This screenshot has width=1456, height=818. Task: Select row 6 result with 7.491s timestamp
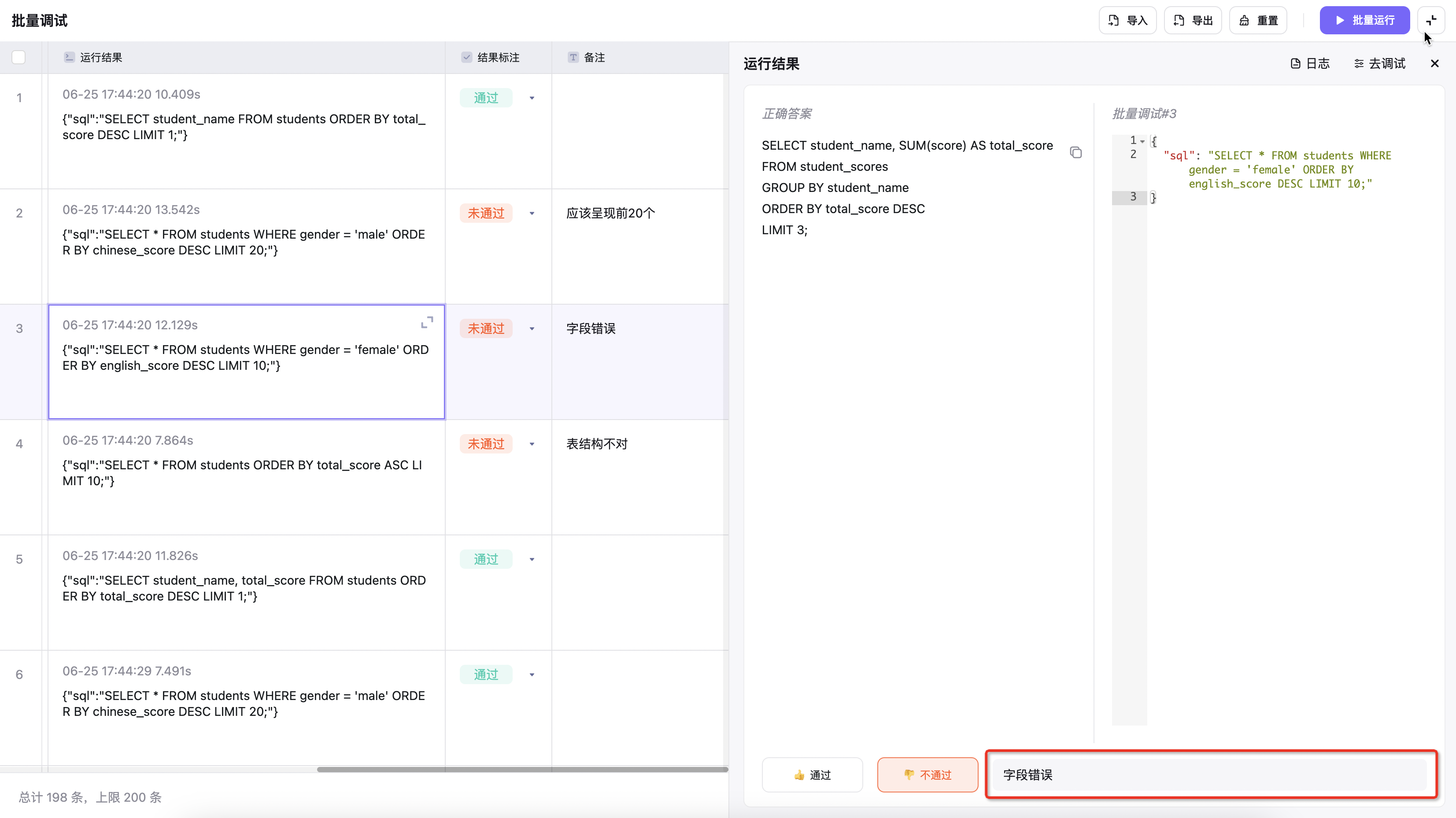(x=247, y=707)
